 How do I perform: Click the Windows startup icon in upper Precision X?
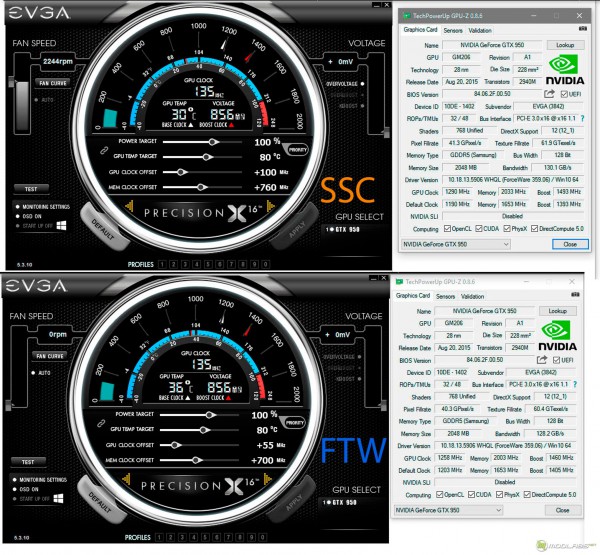[x=61, y=225]
